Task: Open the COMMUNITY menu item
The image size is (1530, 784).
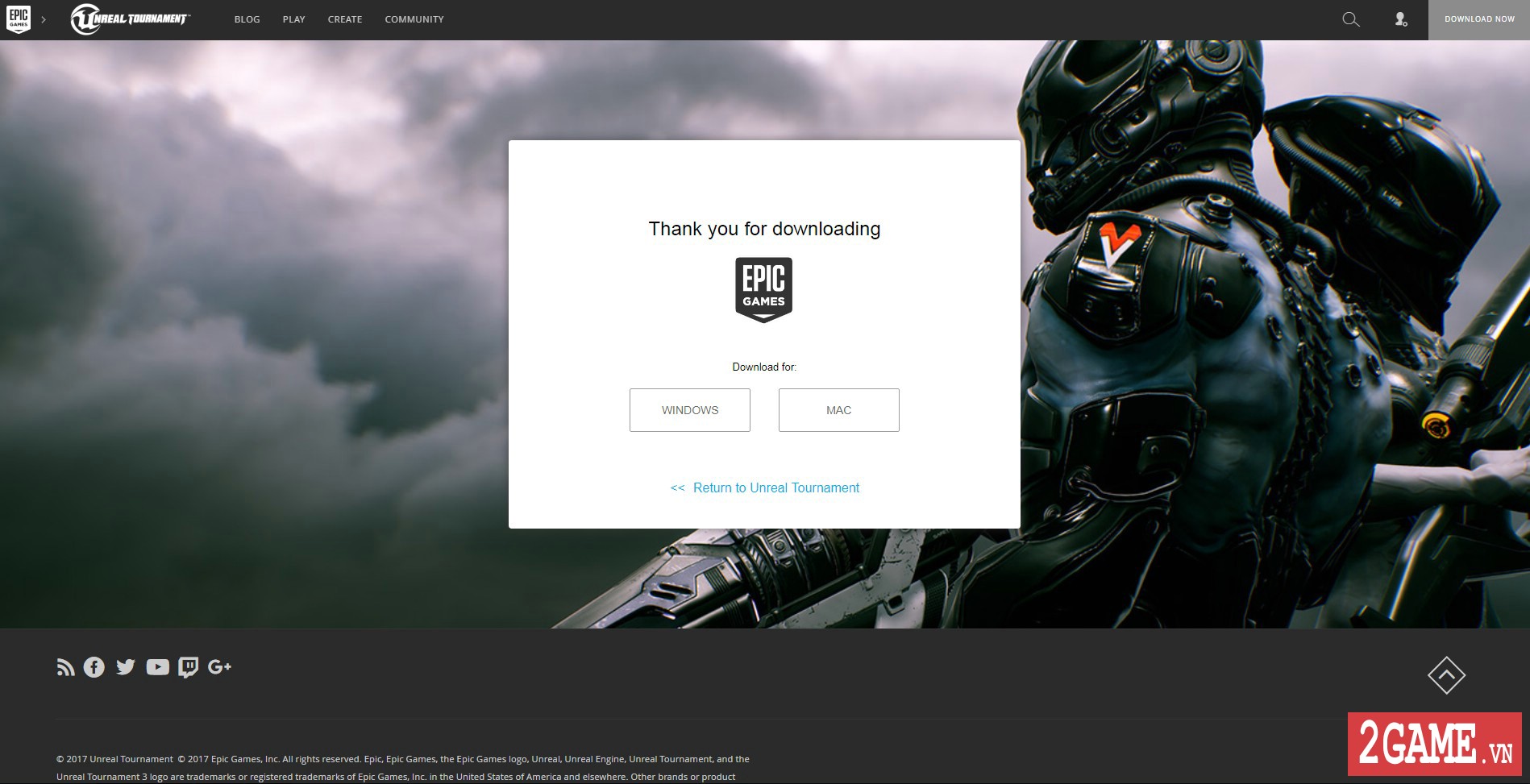Action: [x=414, y=19]
